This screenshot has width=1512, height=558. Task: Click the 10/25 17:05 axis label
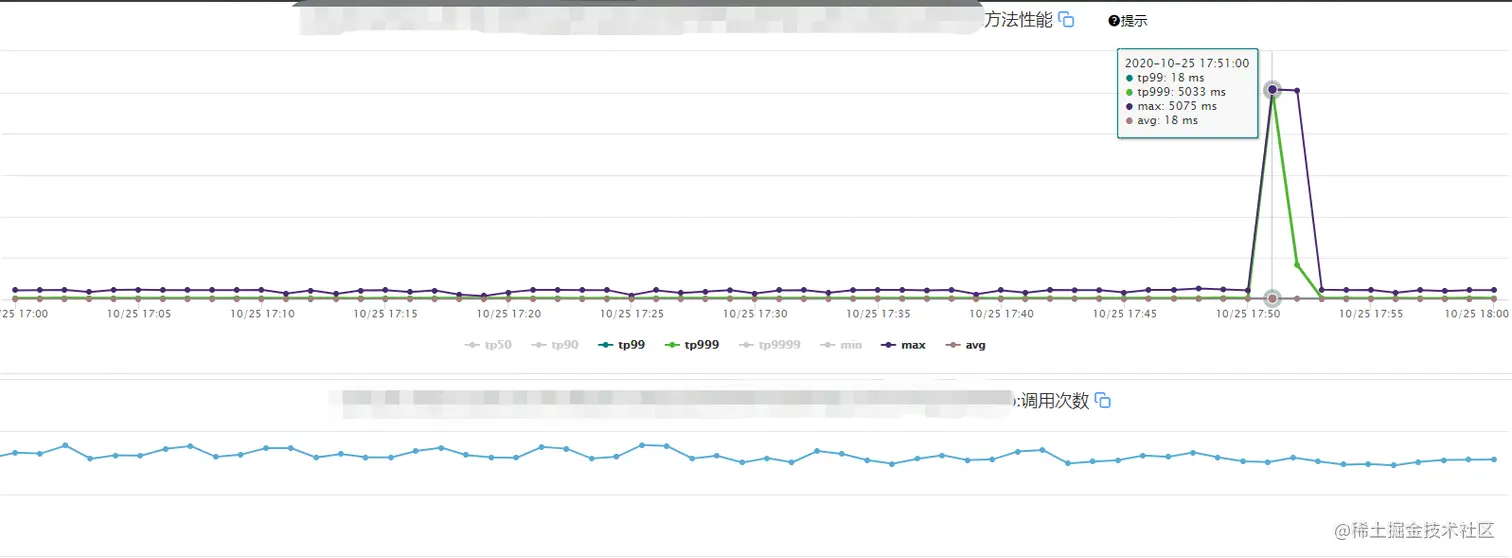[139, 313]
